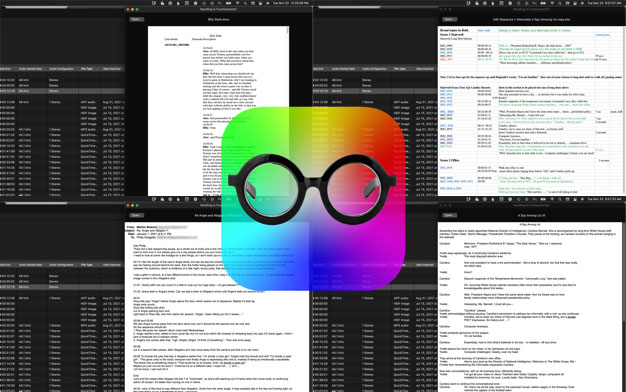Click the red close button of Billy Stark window

[x=128, y=9]
